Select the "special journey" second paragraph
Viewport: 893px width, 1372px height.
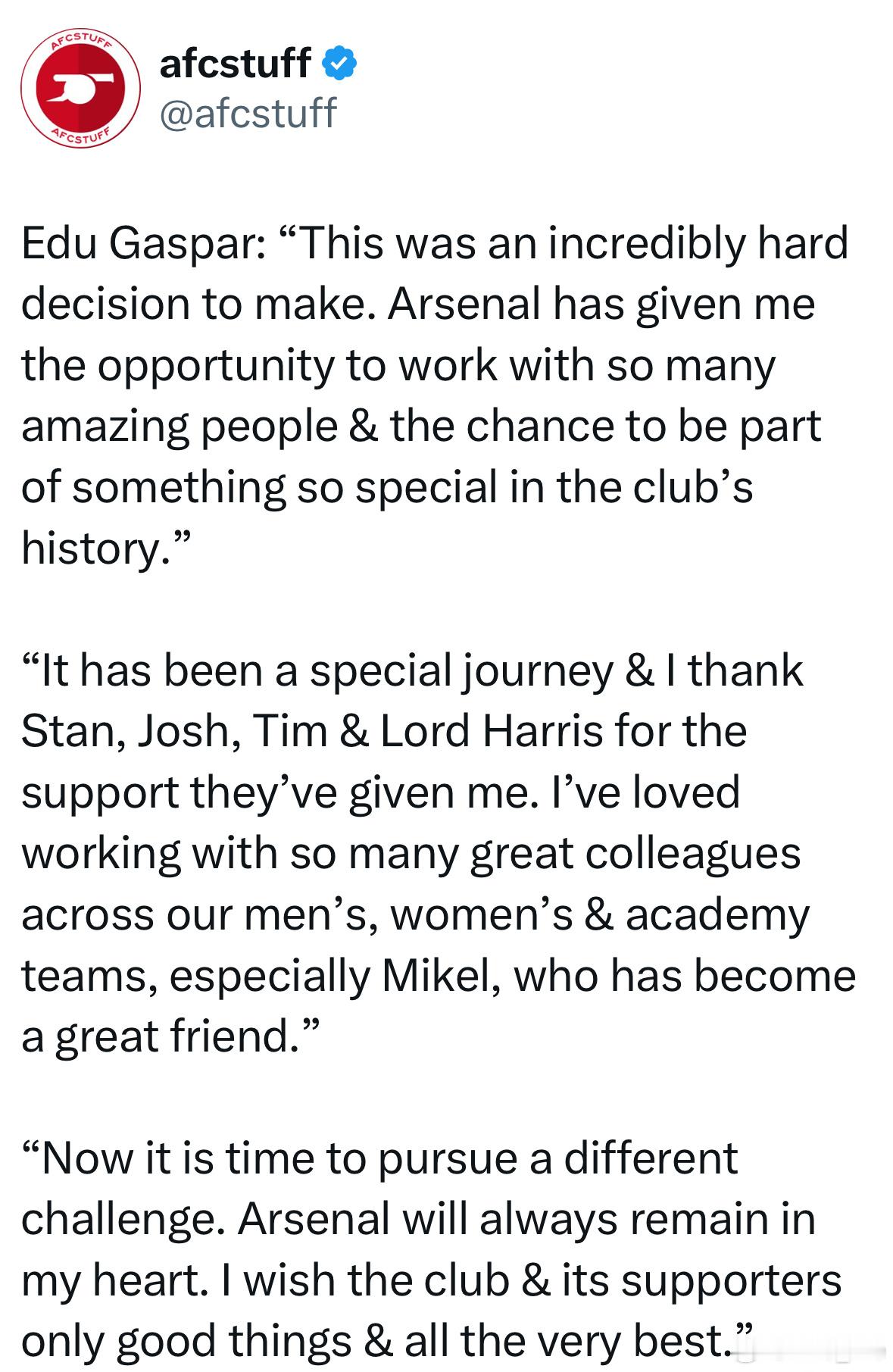439,853
